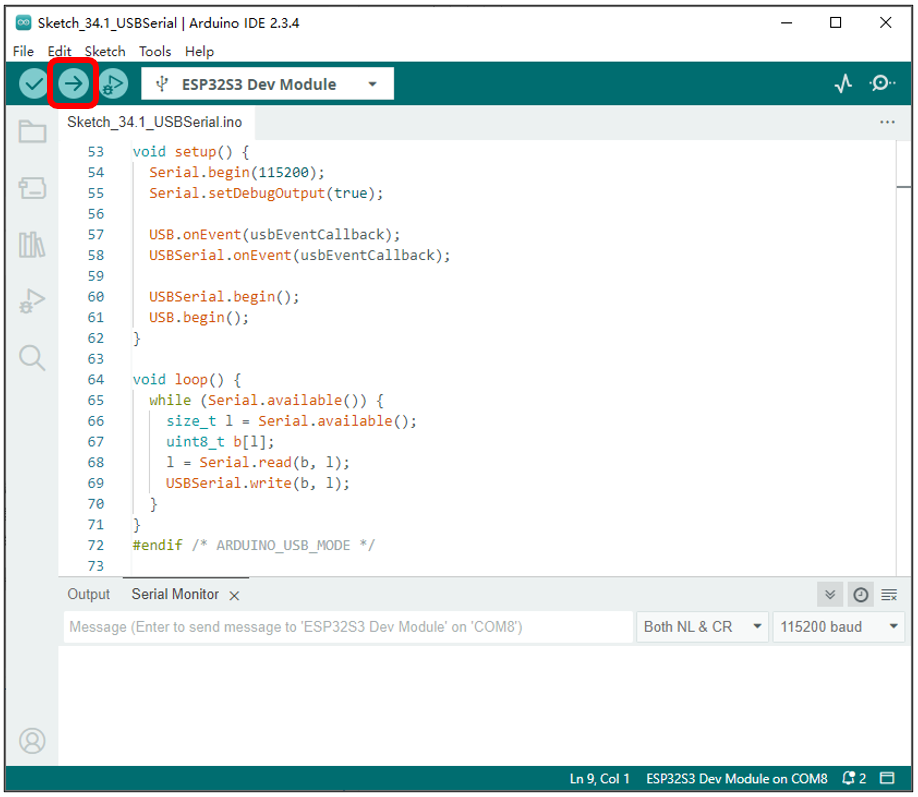Click the Arduino IDE title bar logo
Image resolution: width=918 pixels, height=797 pixels.
point(23,23)
